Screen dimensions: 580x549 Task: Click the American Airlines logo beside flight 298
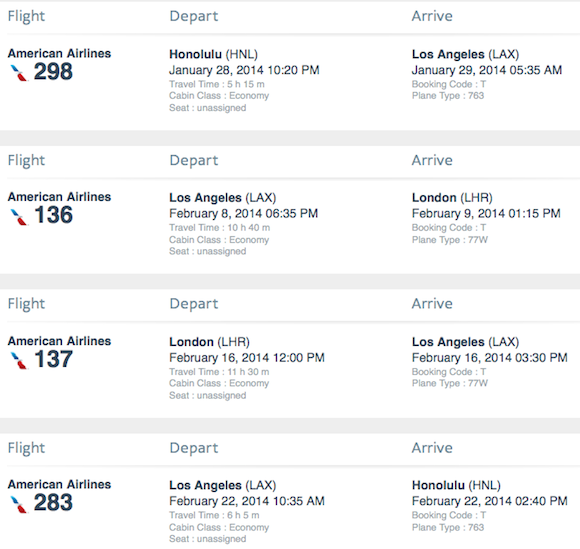coord(19,73)
